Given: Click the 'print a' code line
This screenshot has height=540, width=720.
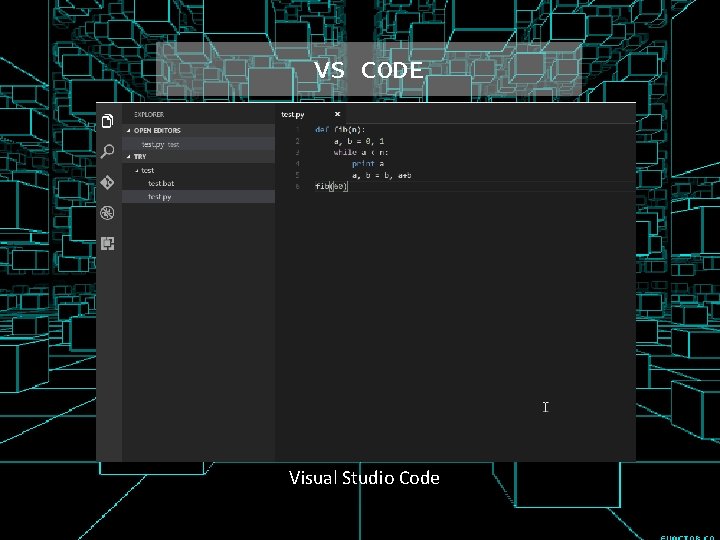Looking at the screenshot, I should 368,163.
